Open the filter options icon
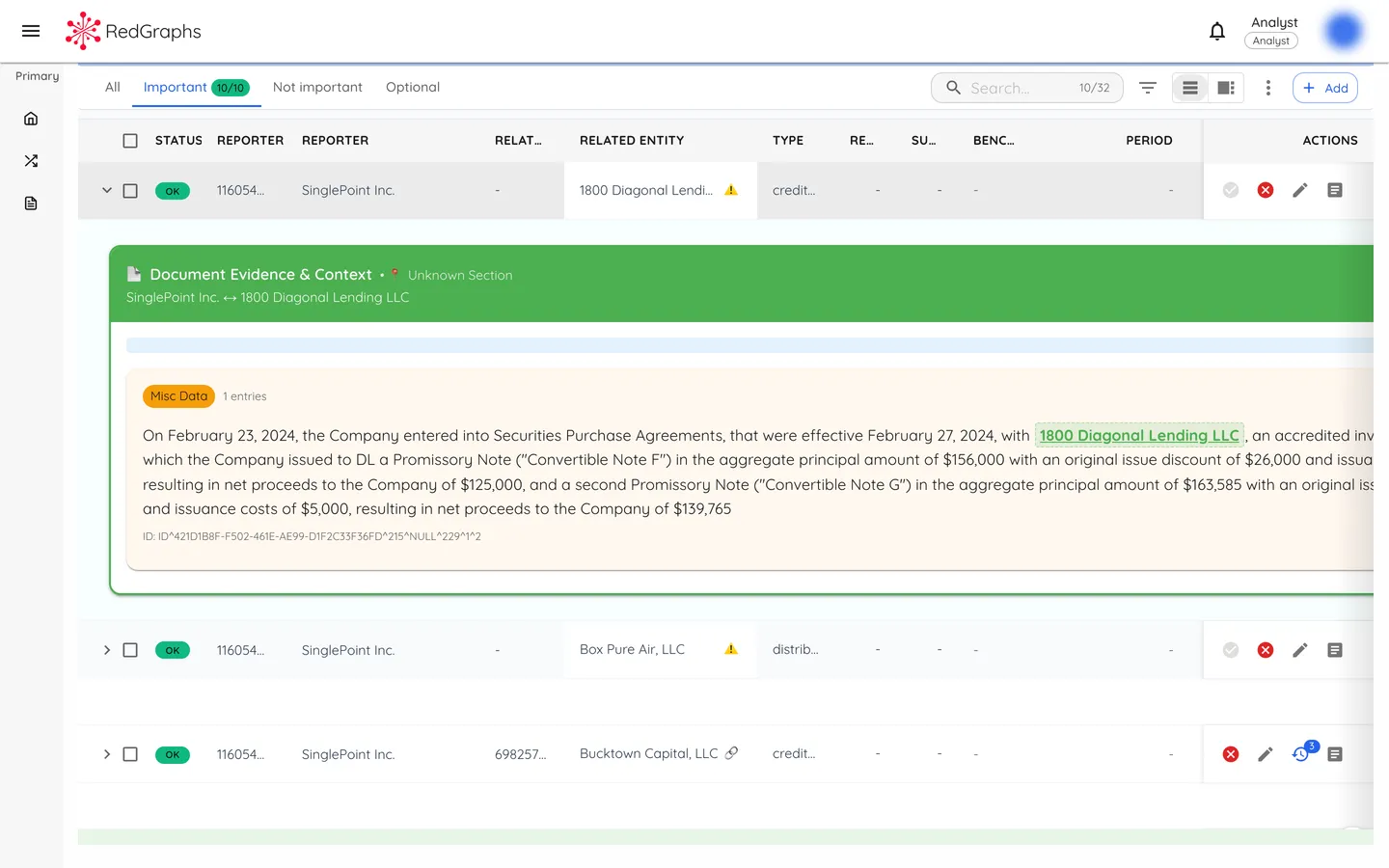Viewport: 1389px width, 868px height. pos(1147,87)
